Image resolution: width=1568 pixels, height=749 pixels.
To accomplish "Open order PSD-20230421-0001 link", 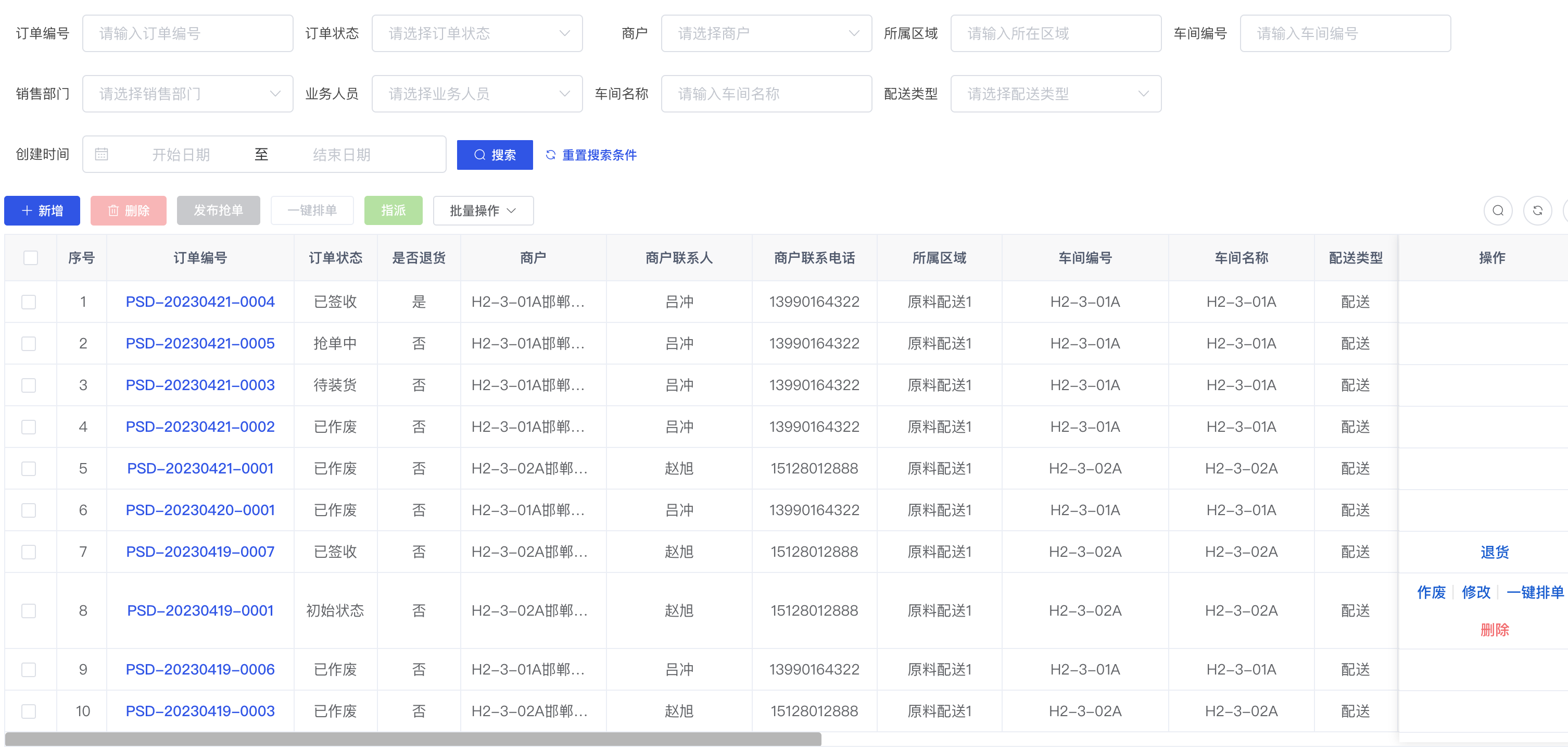I will coord(200,469).
